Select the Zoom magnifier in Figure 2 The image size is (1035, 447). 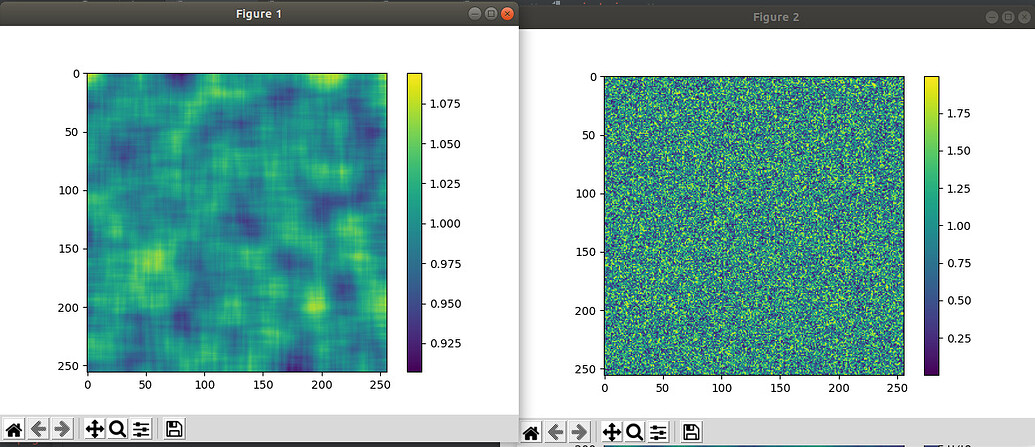(x=634, y=432)
